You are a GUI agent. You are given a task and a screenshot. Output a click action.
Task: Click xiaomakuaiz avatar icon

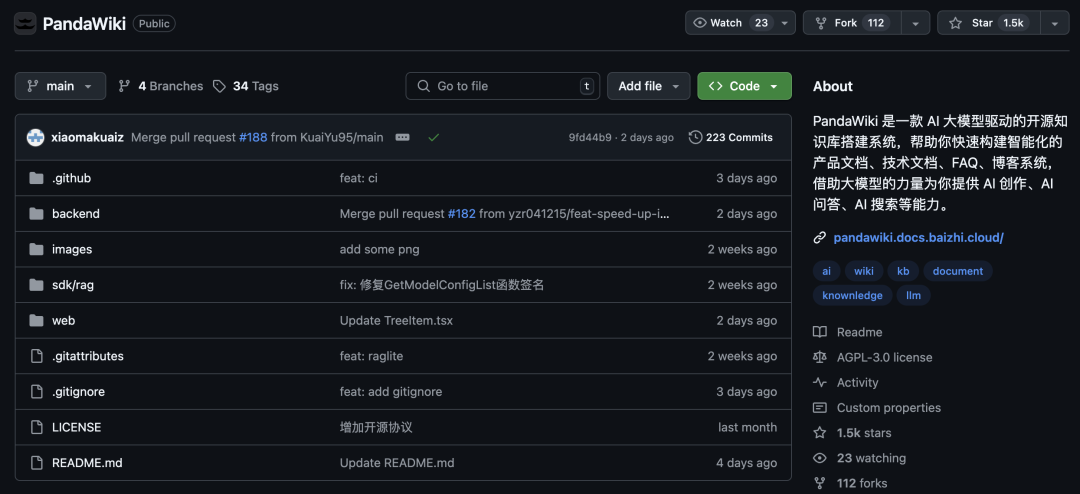coord(36,137)
